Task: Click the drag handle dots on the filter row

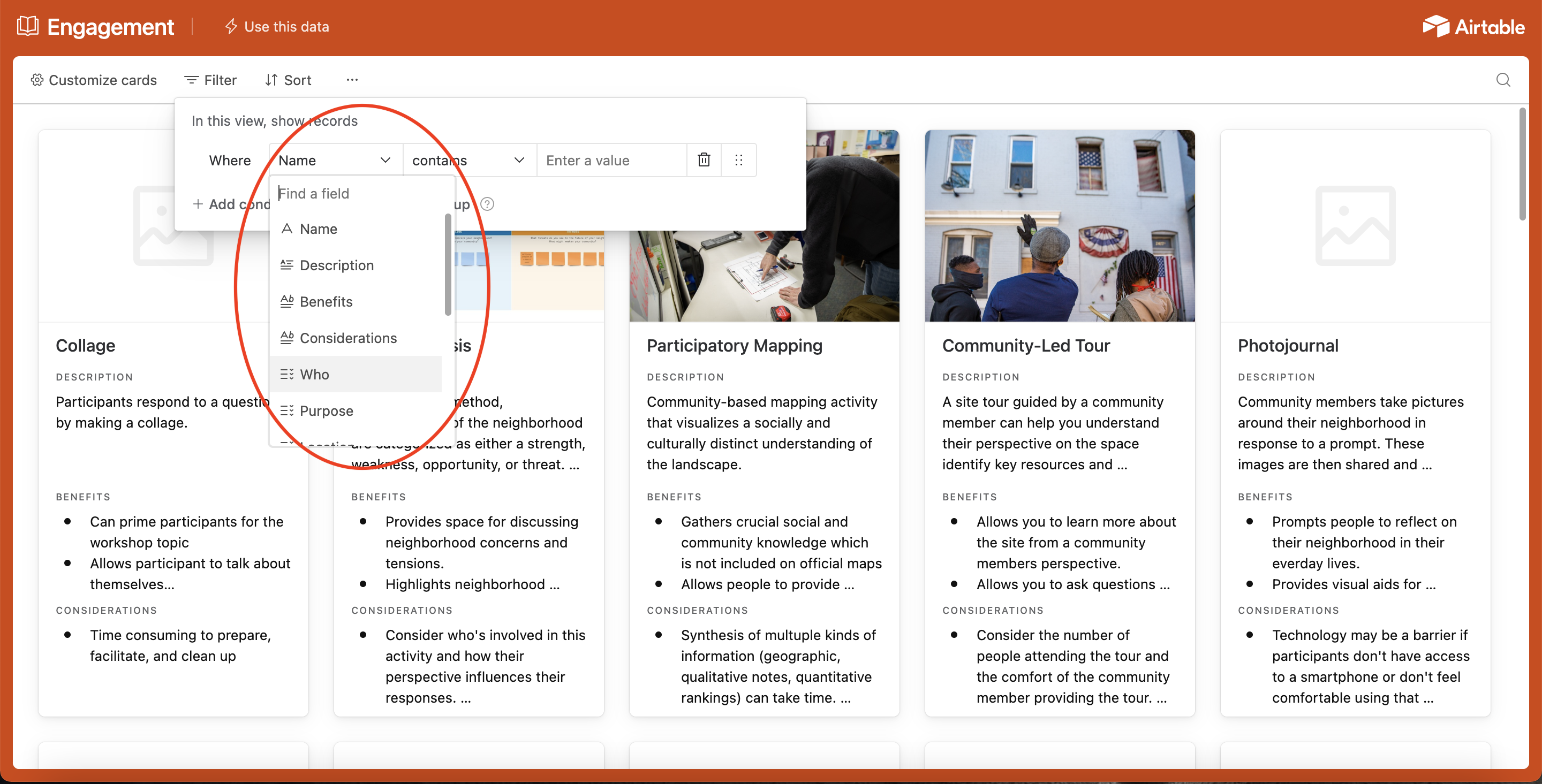Action: pos(738,160)
